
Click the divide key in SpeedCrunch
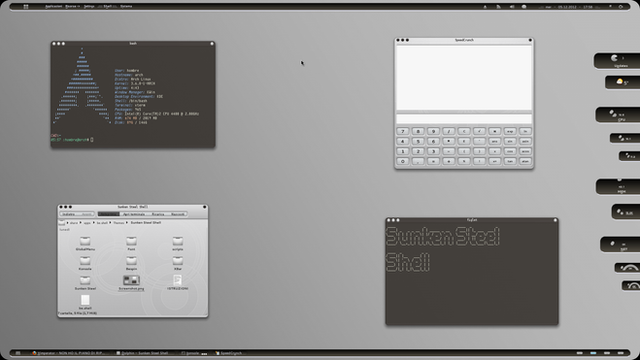tap(449, 131)
